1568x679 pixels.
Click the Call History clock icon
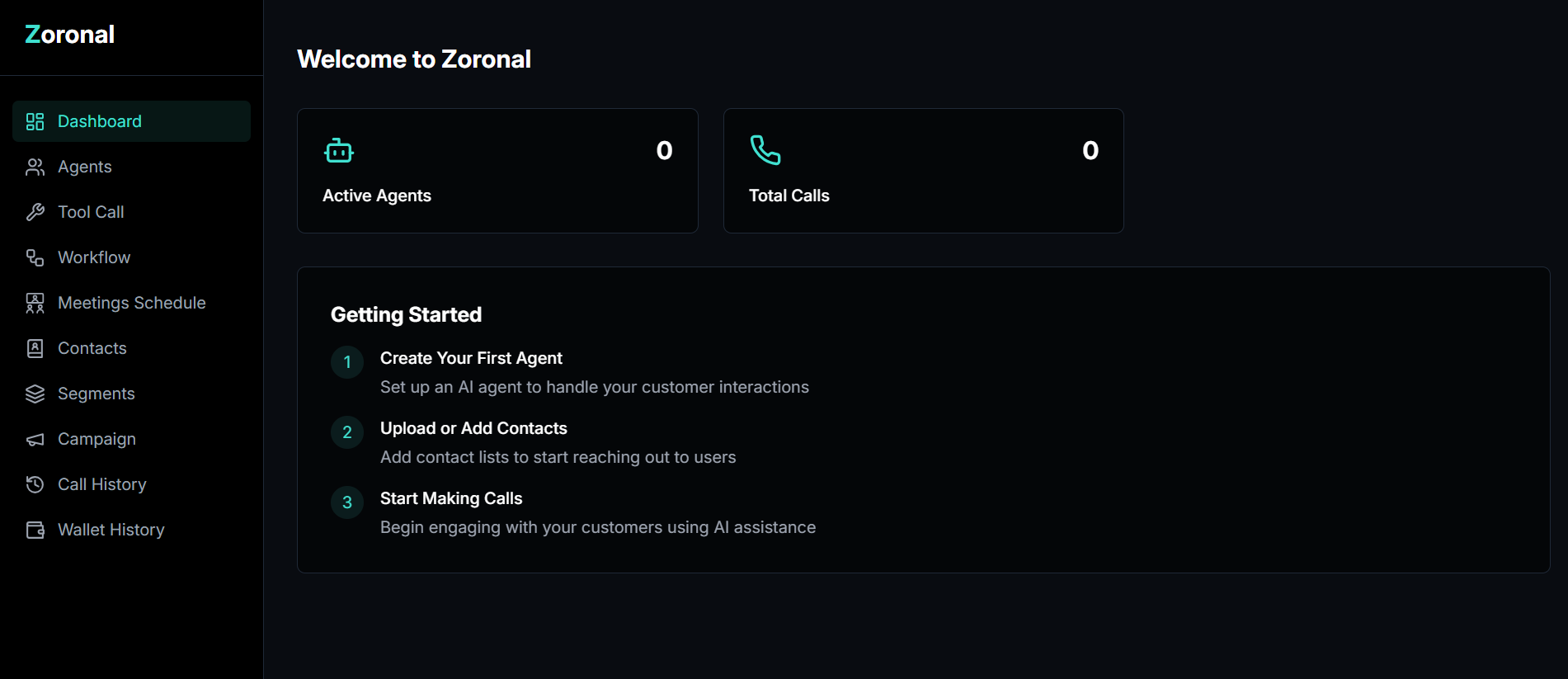(x=35, y=485)
